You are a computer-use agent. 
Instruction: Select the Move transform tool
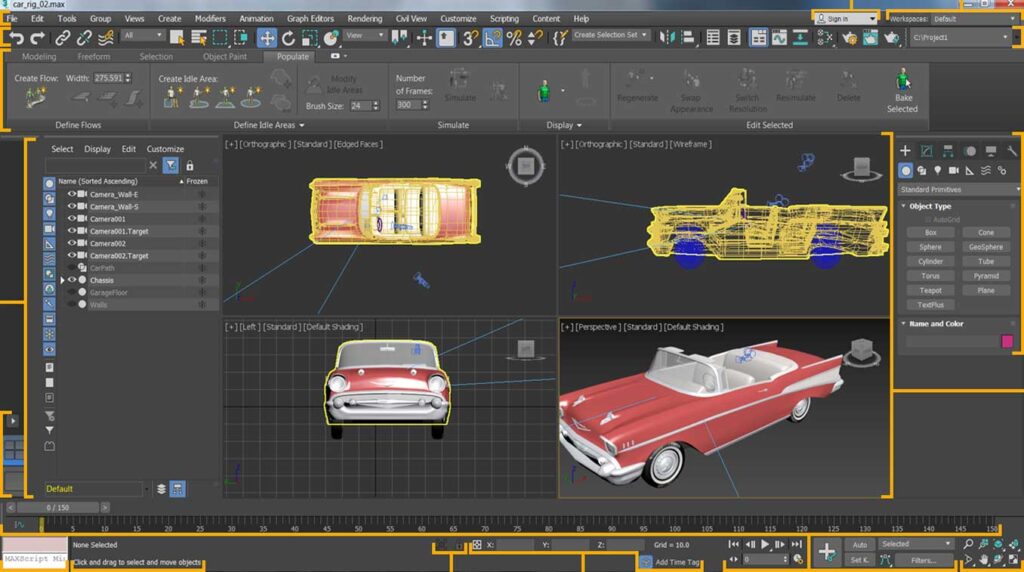pyautogui.click(x=267, y=38)
